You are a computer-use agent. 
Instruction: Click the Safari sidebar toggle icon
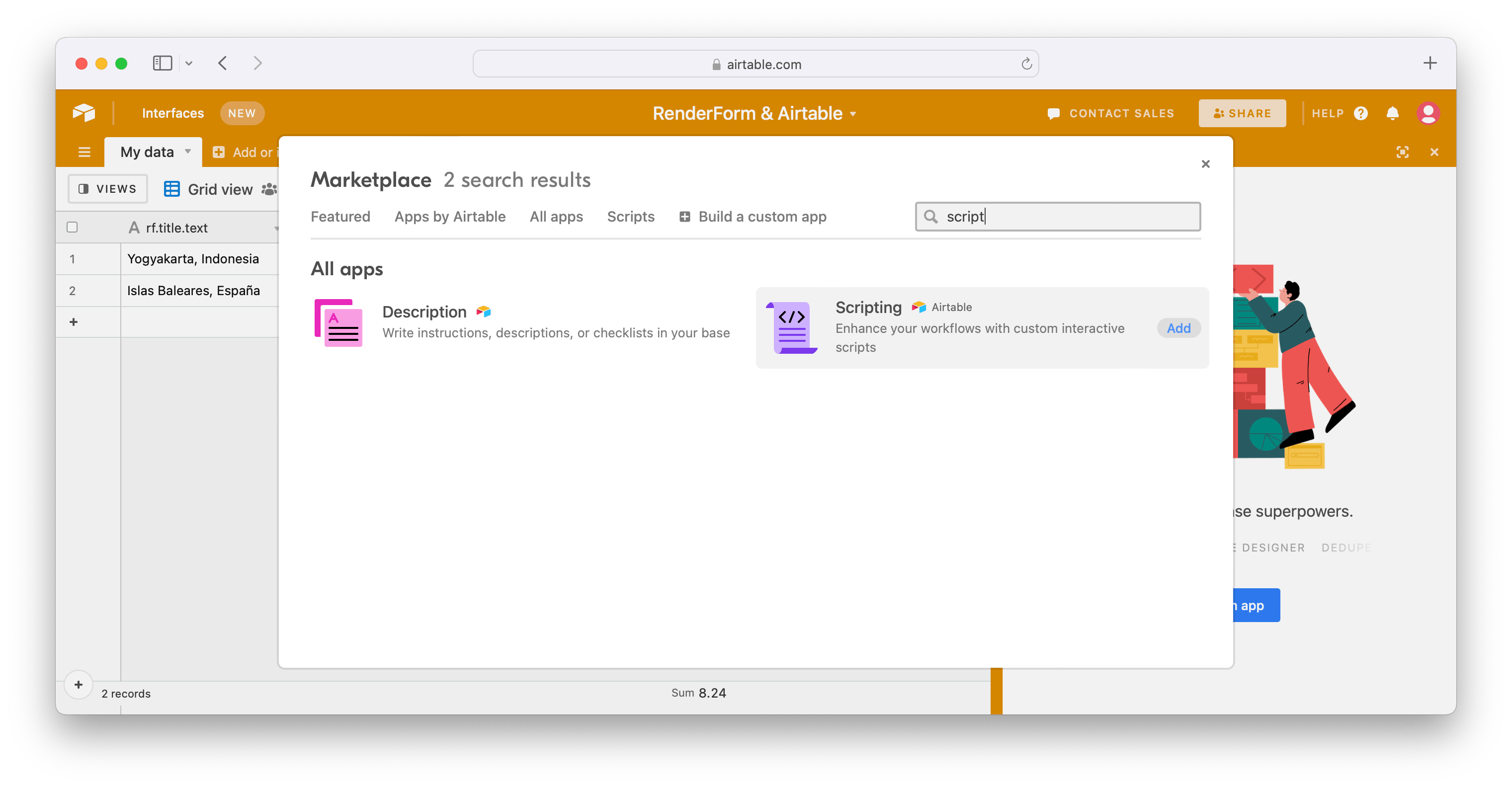[163, 64]
